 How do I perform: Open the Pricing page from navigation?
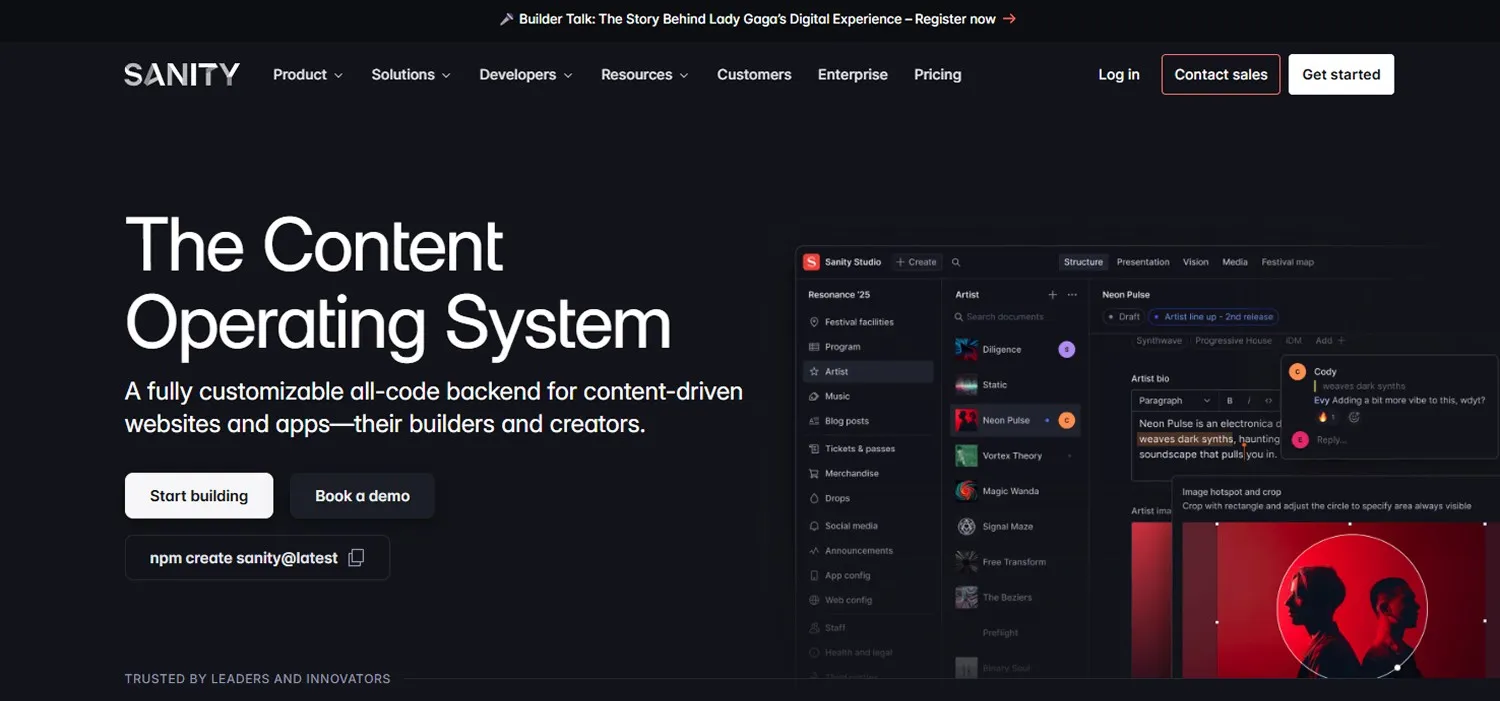[937, 74]
